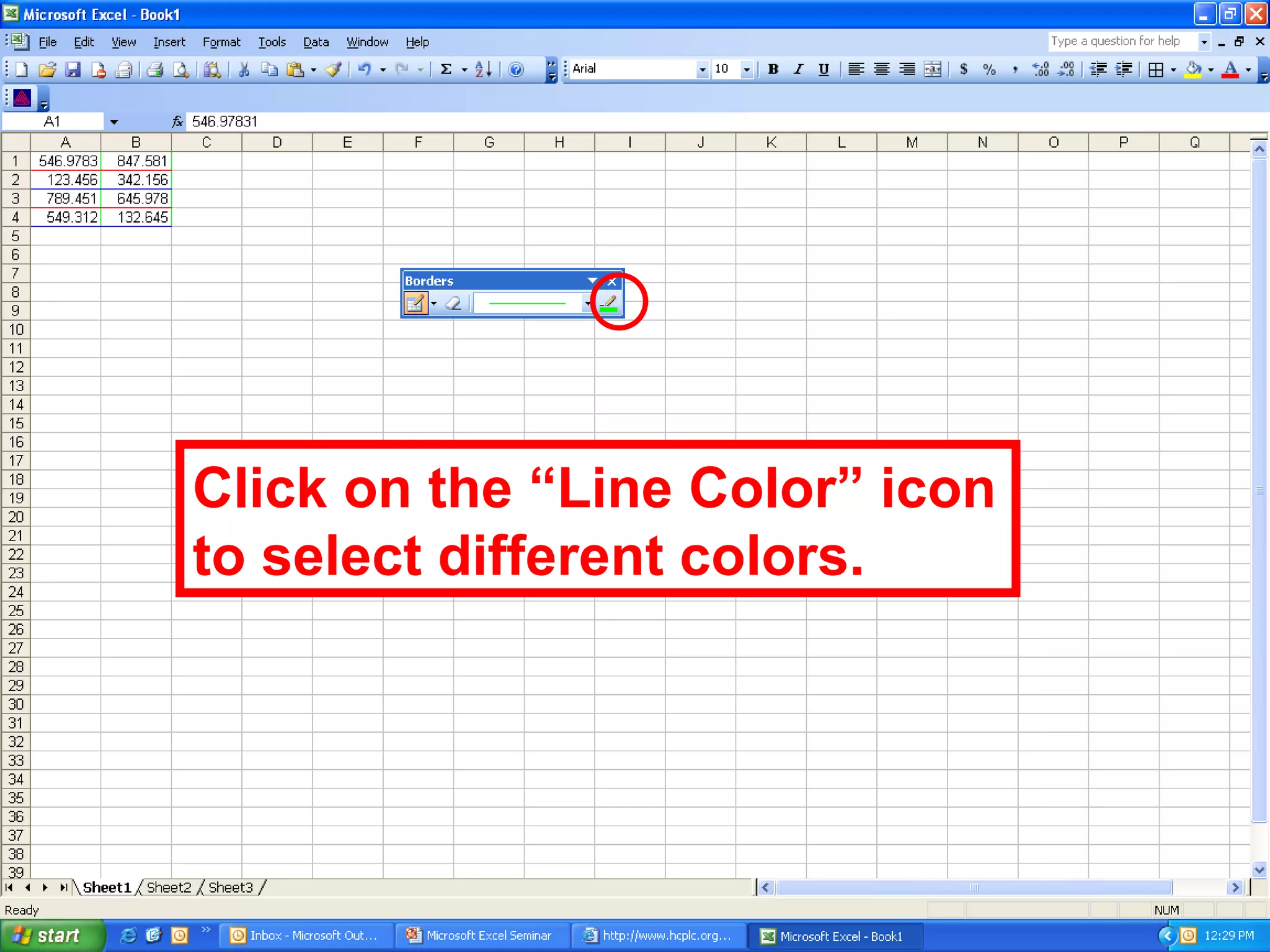Expand the Name Box A1 dropdown
The height and width of the screenshot is (952, 1270).
tap(113, 122)
